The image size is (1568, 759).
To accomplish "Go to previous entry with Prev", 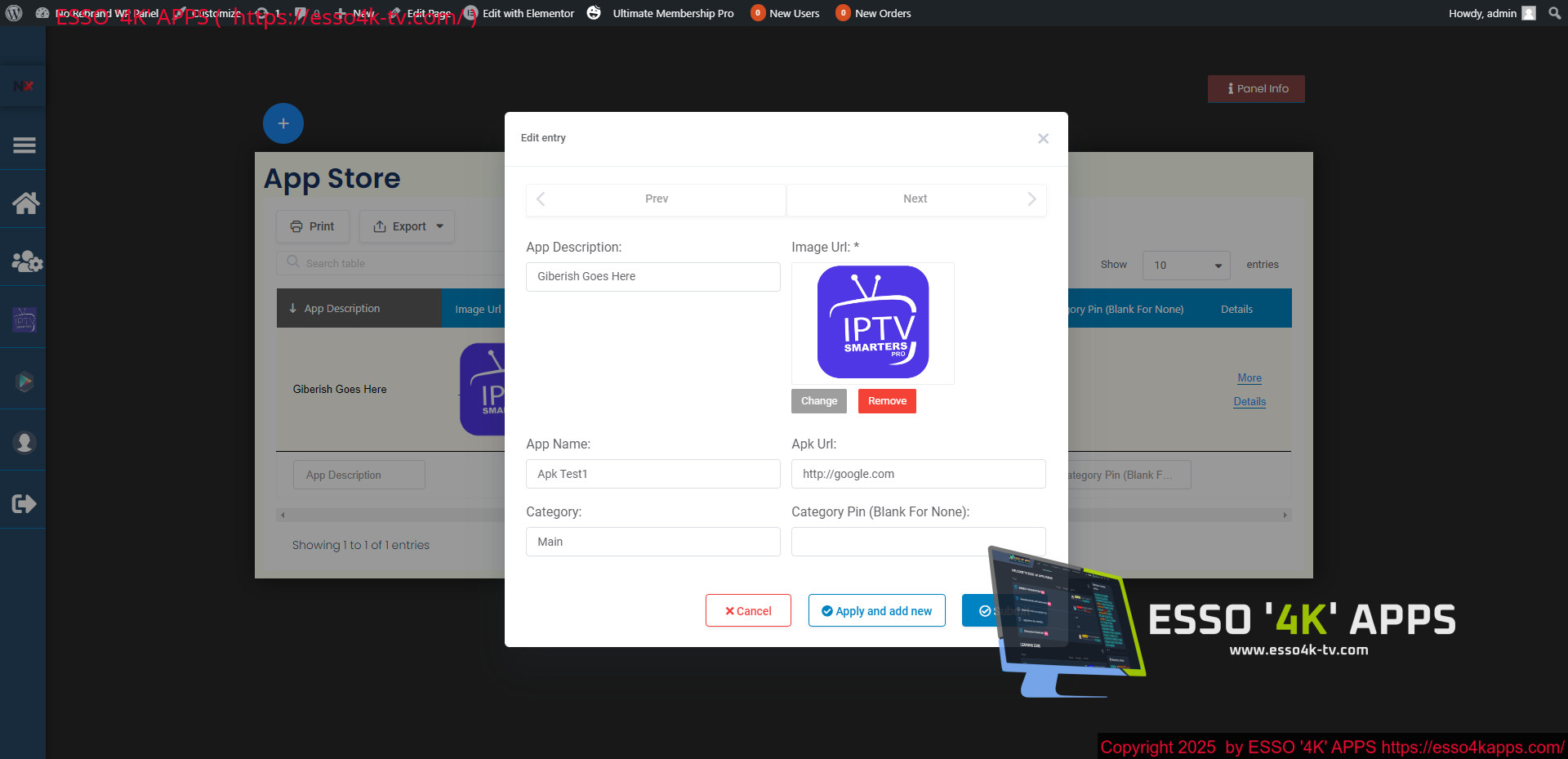I will [x=656, y=199].
